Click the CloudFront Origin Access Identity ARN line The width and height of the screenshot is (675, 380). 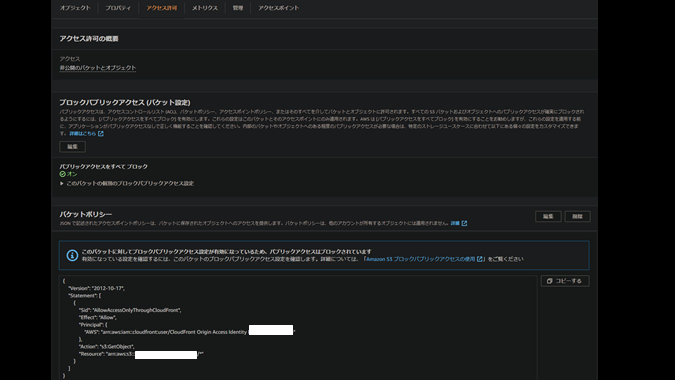189,332
